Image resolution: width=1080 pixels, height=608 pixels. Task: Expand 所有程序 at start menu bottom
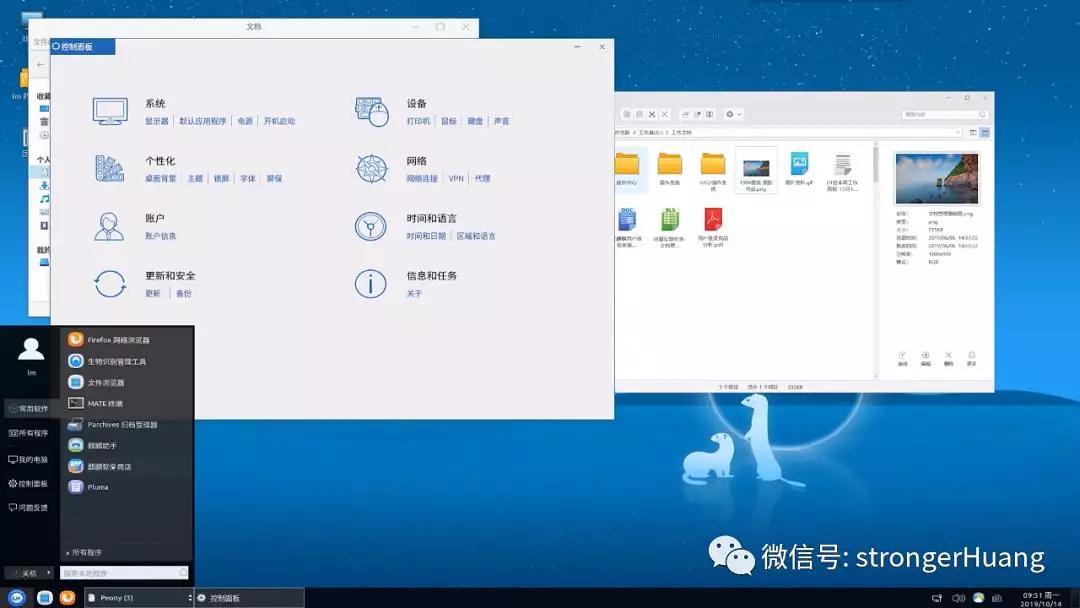pos(84,552)
